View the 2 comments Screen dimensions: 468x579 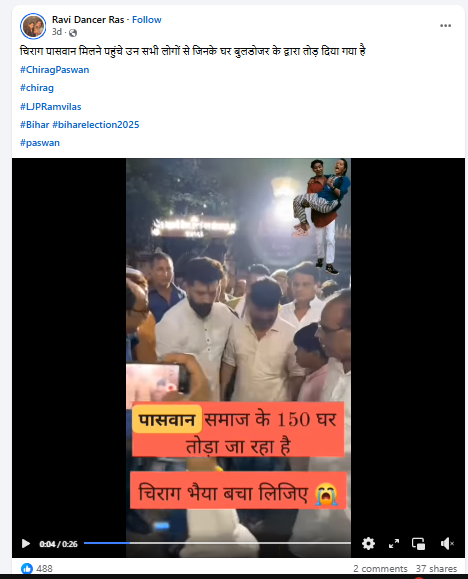pos(380,568)
